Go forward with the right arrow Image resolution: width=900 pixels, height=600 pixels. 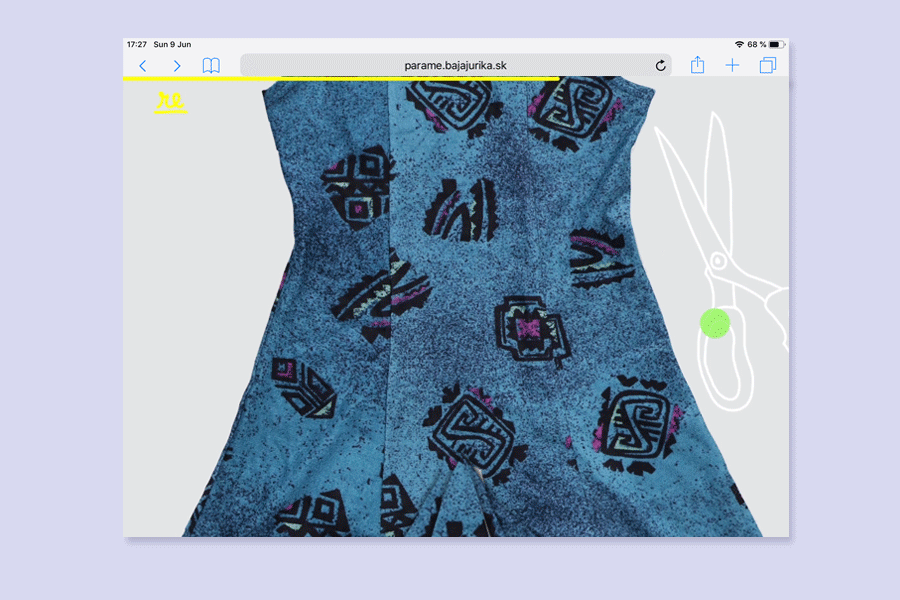177,66
